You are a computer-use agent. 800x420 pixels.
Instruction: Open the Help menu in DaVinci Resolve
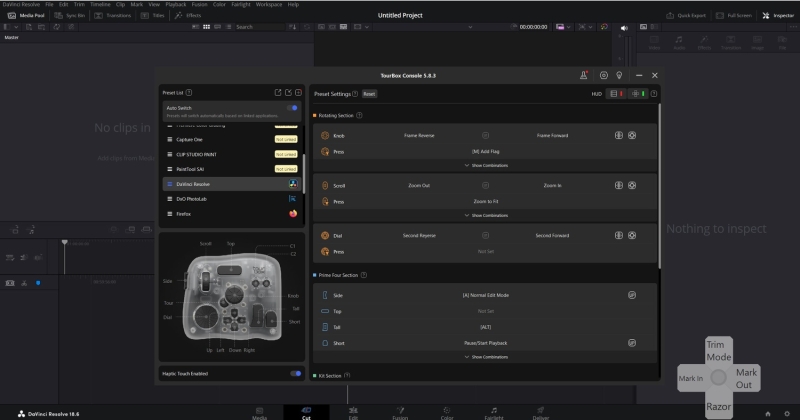[293, 4]
